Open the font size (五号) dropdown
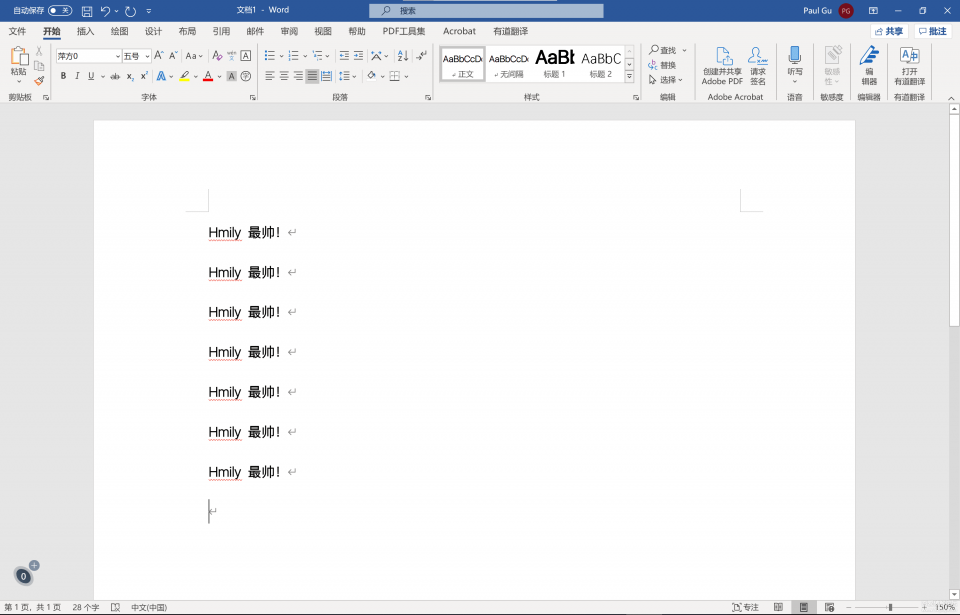This screenshot has height=615, width=960. (147, 56)
